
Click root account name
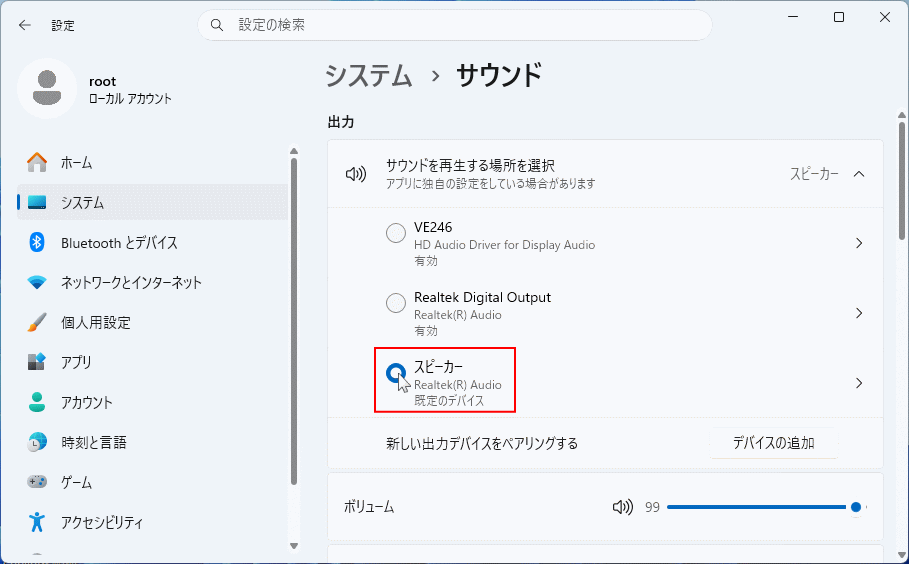pyautogui.click(x=103, y=81)
